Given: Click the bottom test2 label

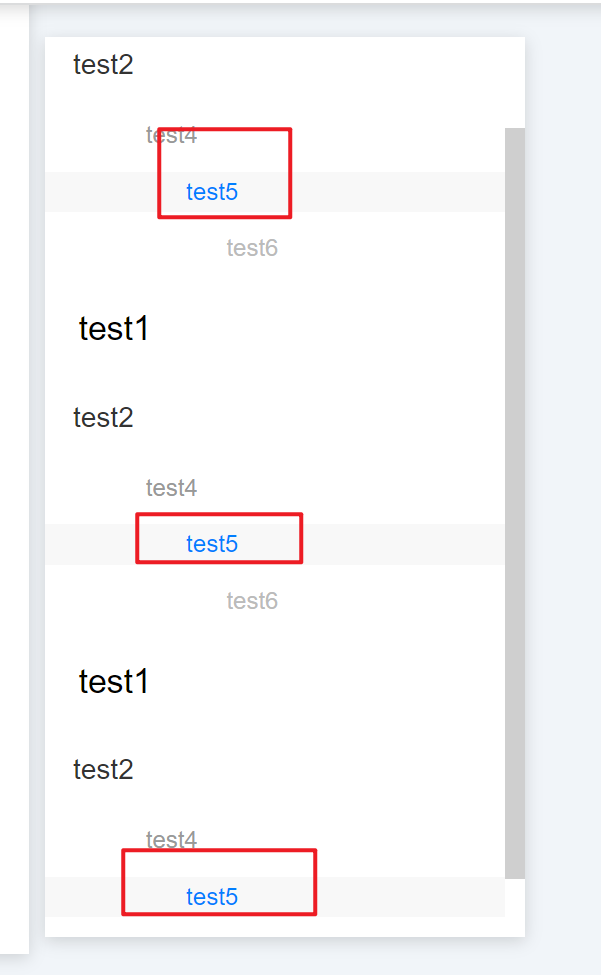Looking at the screenshot, I should pyautogui.click(x=102, y=769).
